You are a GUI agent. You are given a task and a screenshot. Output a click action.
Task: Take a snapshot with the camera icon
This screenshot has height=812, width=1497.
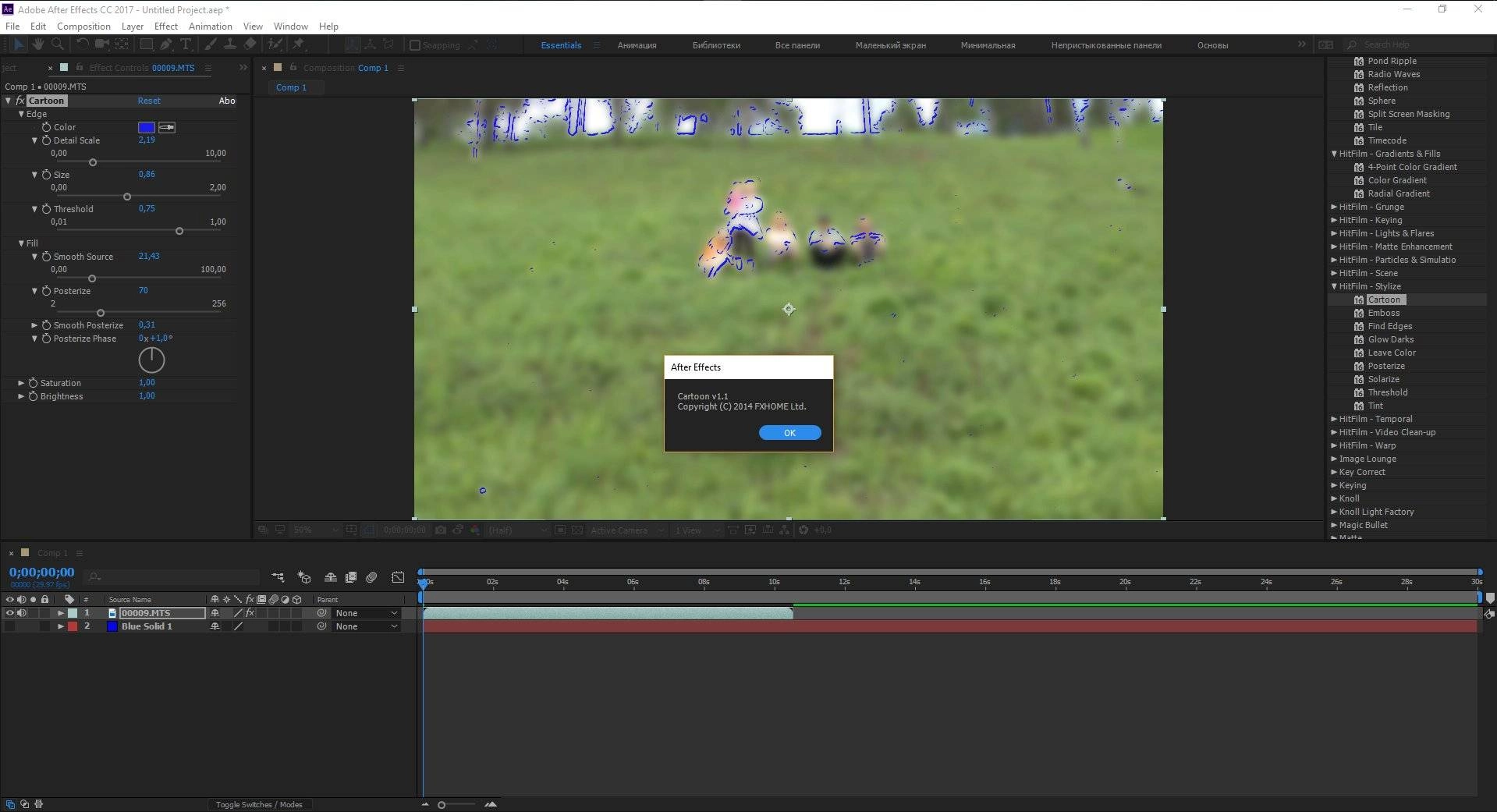441,530
